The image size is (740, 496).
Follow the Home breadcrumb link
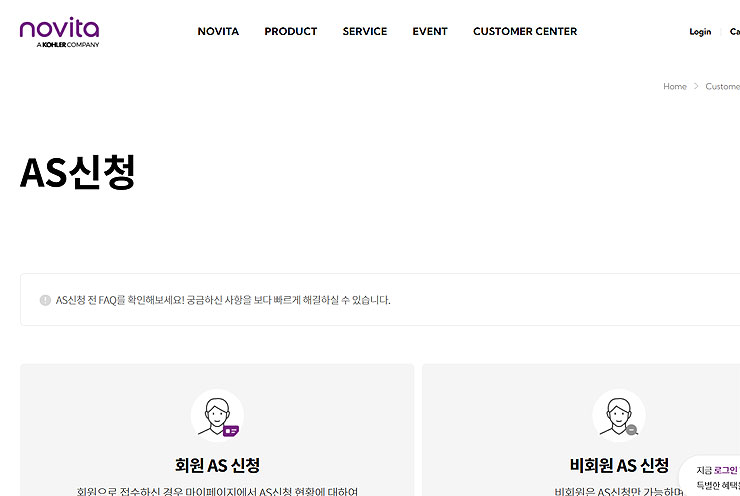[675, 86]
